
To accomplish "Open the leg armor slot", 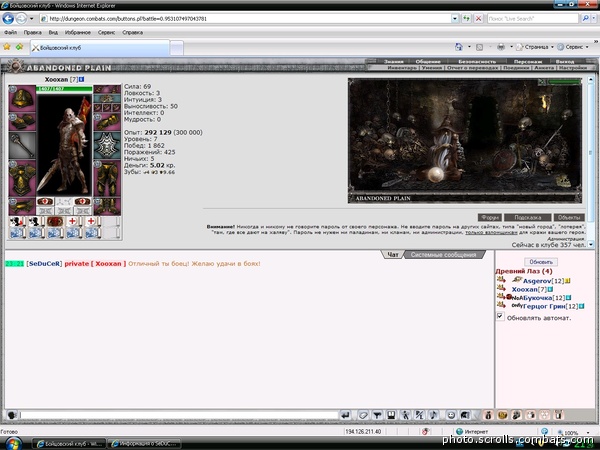I will [107, 178].
